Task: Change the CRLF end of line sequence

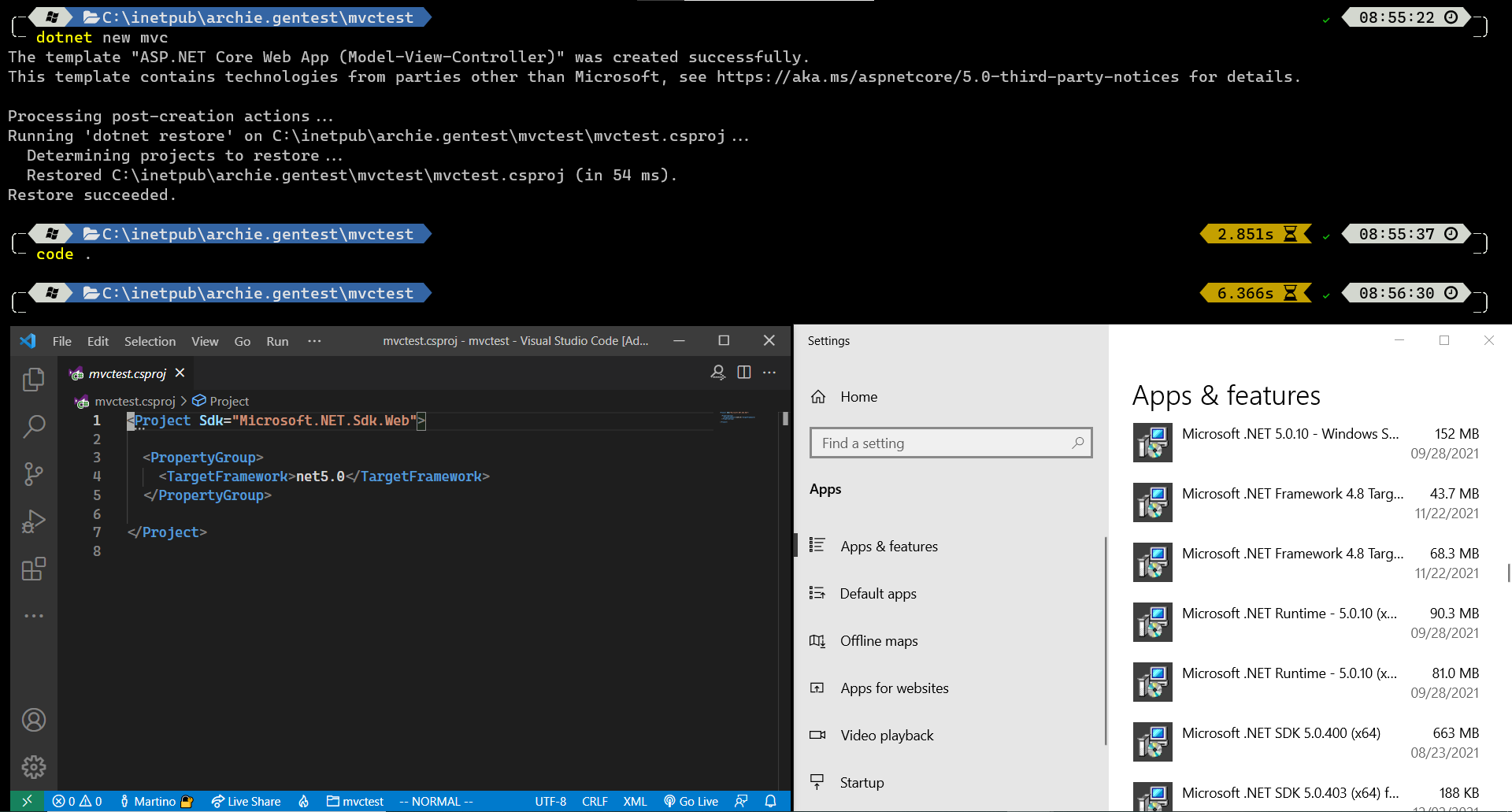Action: pos(595,801)
